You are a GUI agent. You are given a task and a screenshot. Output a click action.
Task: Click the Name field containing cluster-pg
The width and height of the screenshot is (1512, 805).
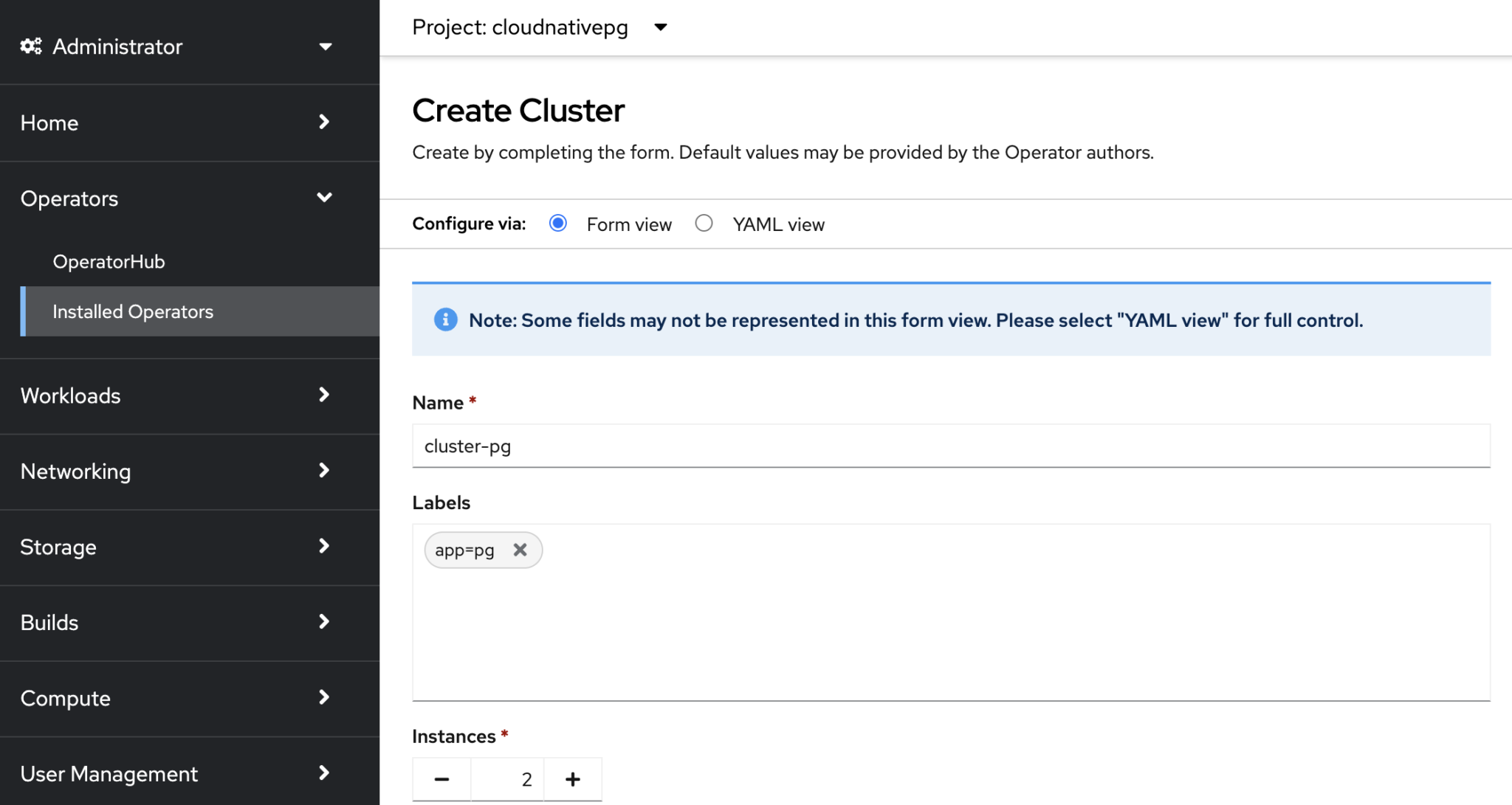[x=951, y=446]
